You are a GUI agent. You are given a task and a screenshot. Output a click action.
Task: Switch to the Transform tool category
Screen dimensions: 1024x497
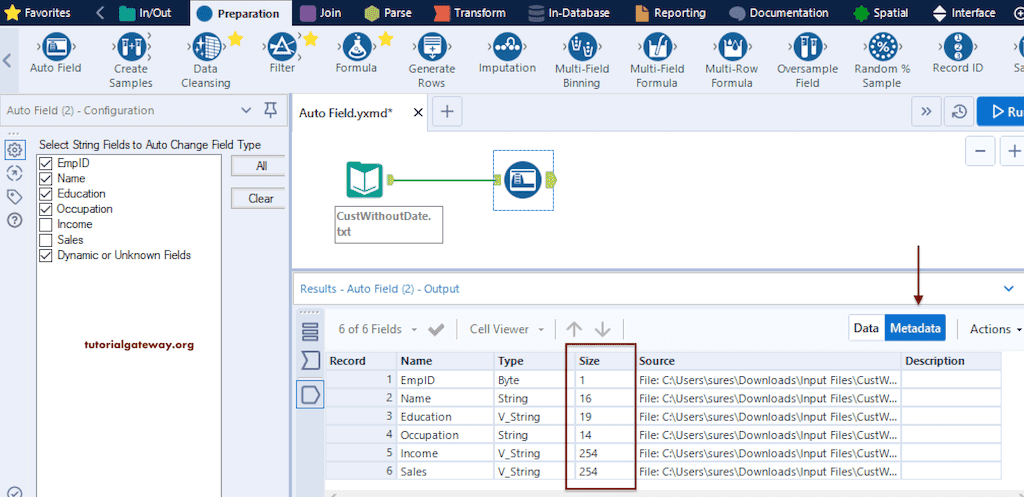[470, 13]
